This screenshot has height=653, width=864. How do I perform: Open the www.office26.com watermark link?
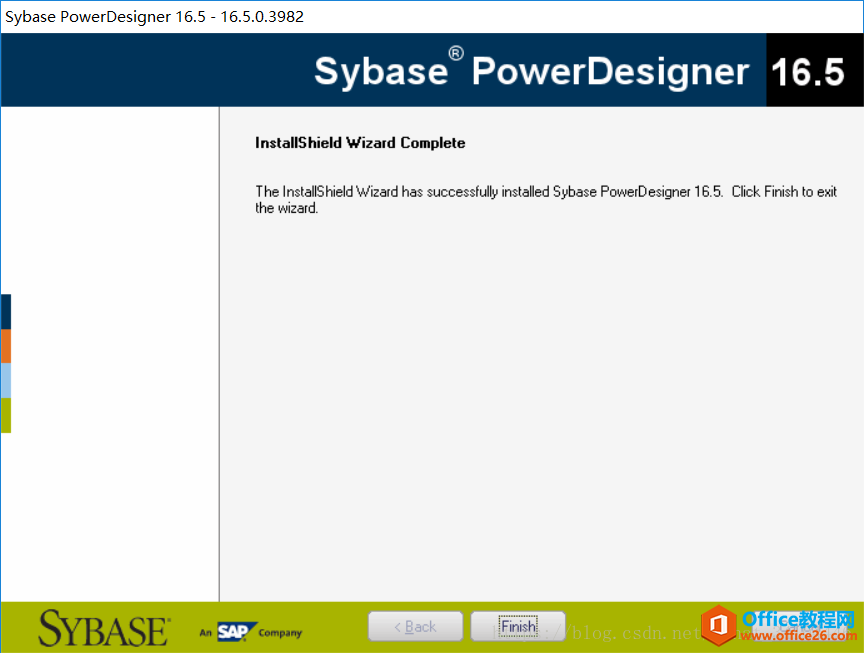coord(798,637)
